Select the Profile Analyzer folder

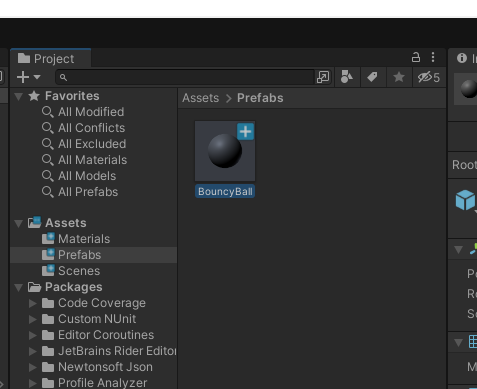(102, 383)
